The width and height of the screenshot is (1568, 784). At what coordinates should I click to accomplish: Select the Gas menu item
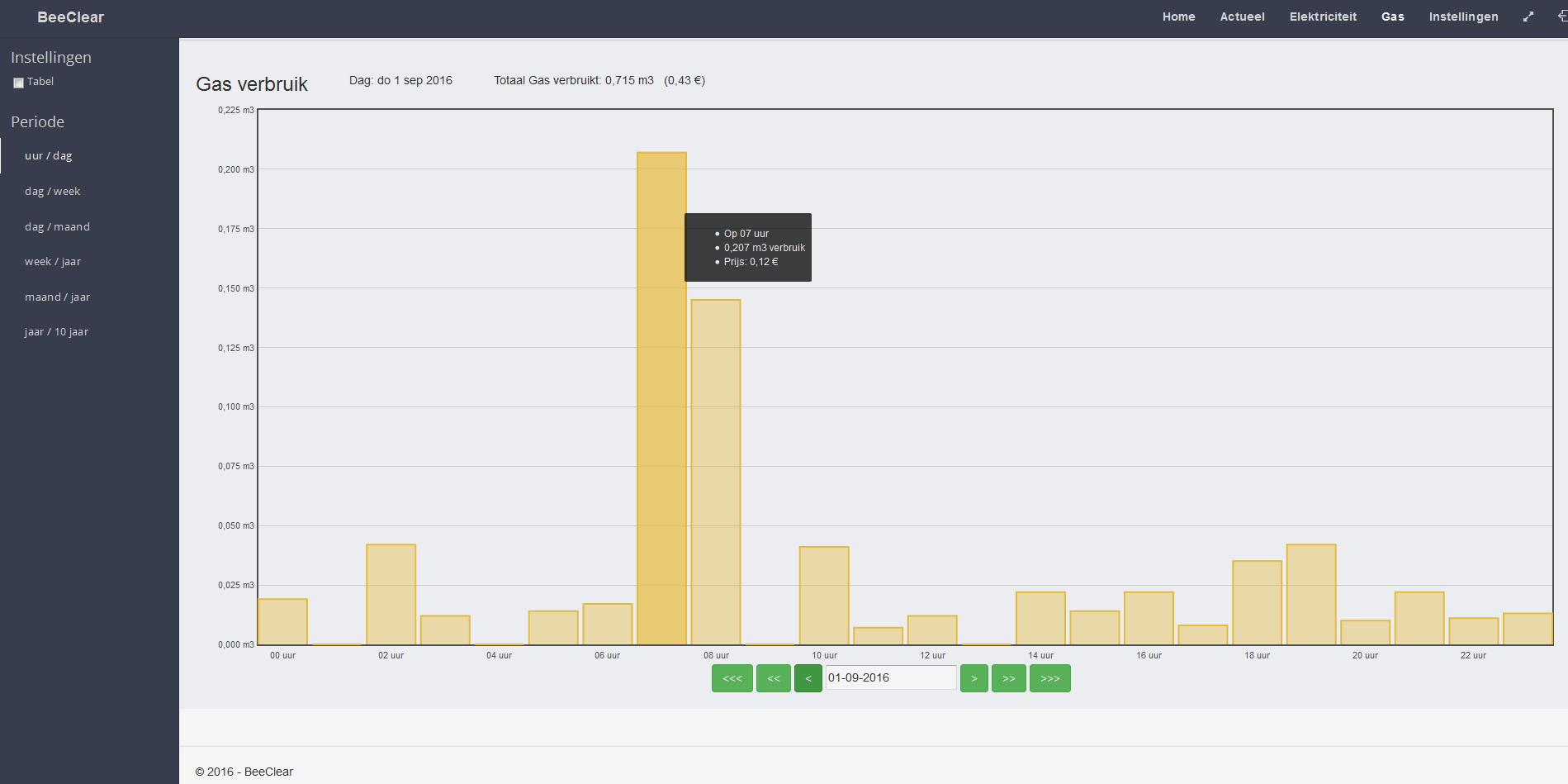click(1392, 17)
